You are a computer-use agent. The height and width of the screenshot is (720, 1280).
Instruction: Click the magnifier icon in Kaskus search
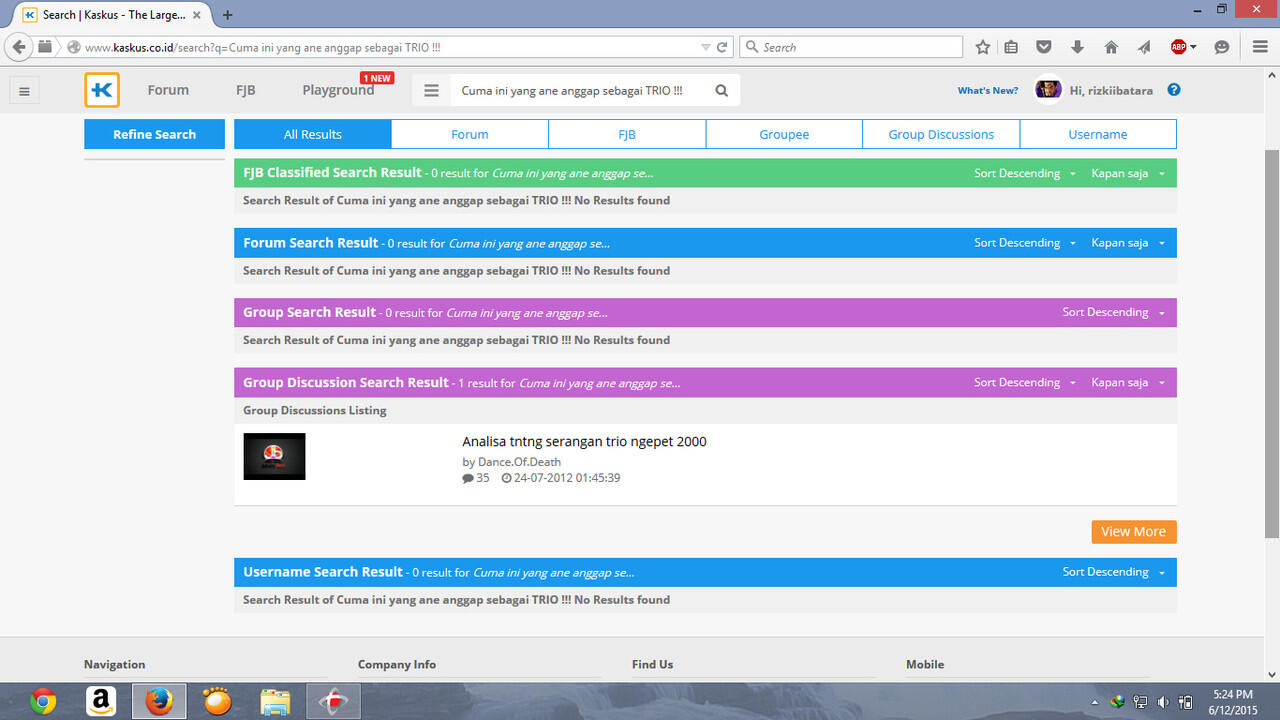pos(722,90)
